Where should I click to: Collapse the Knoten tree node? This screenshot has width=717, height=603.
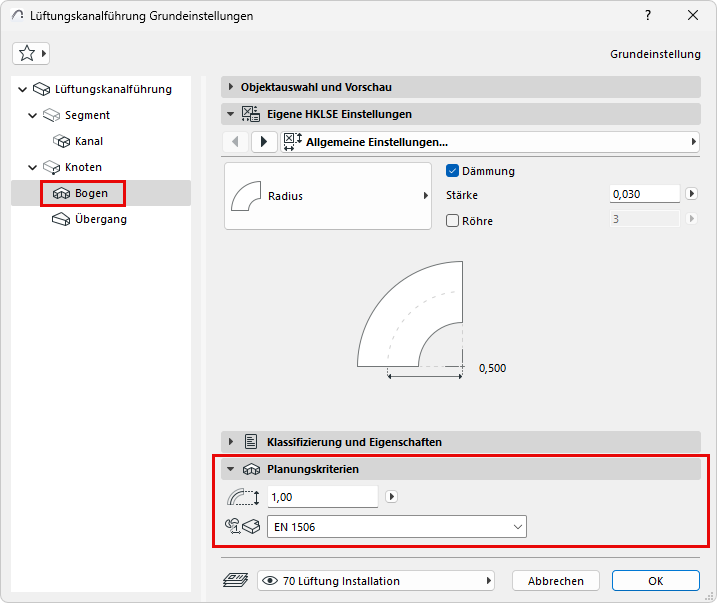[x=32, y=167]
